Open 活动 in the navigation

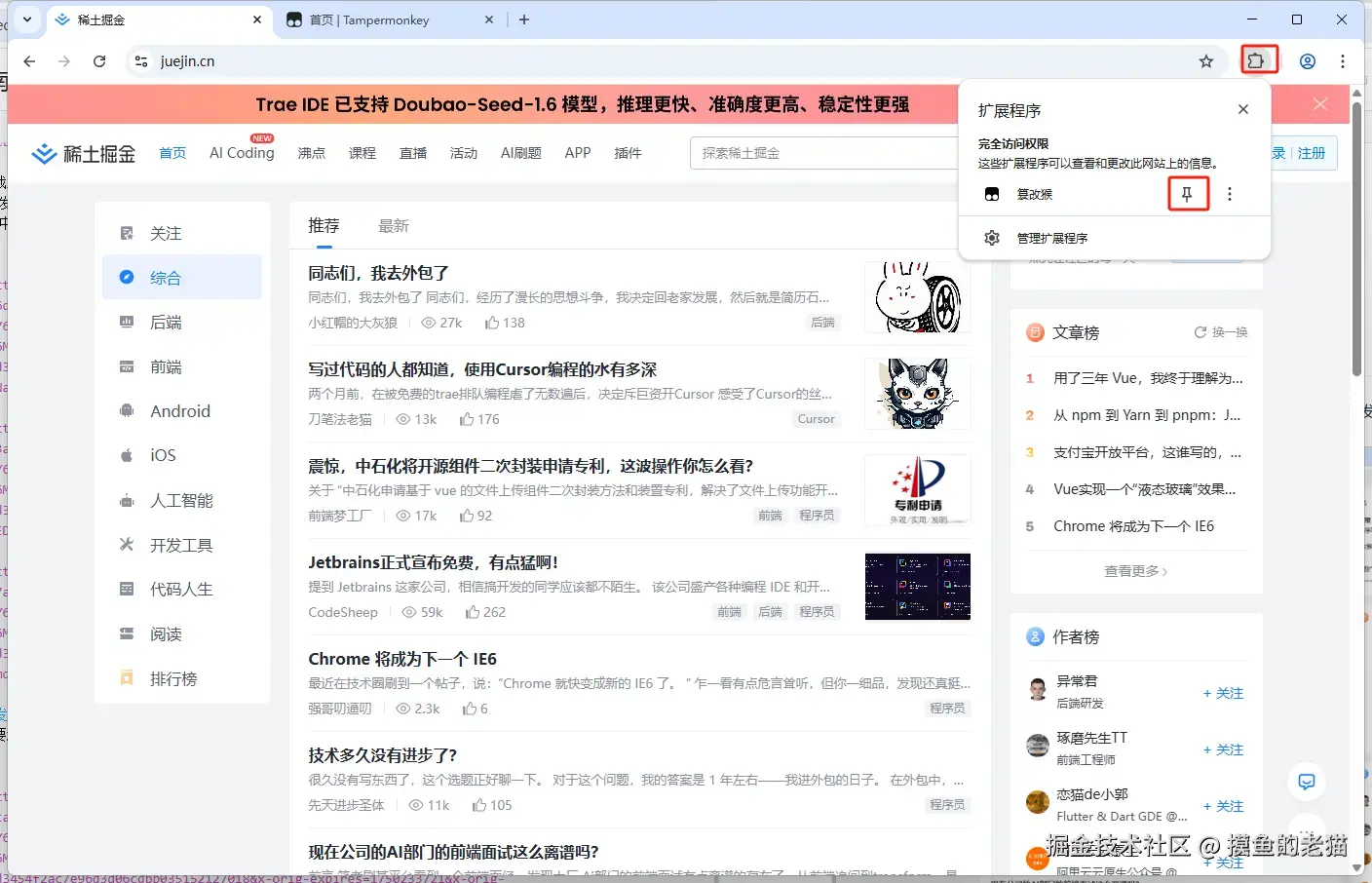click(464, 153)
